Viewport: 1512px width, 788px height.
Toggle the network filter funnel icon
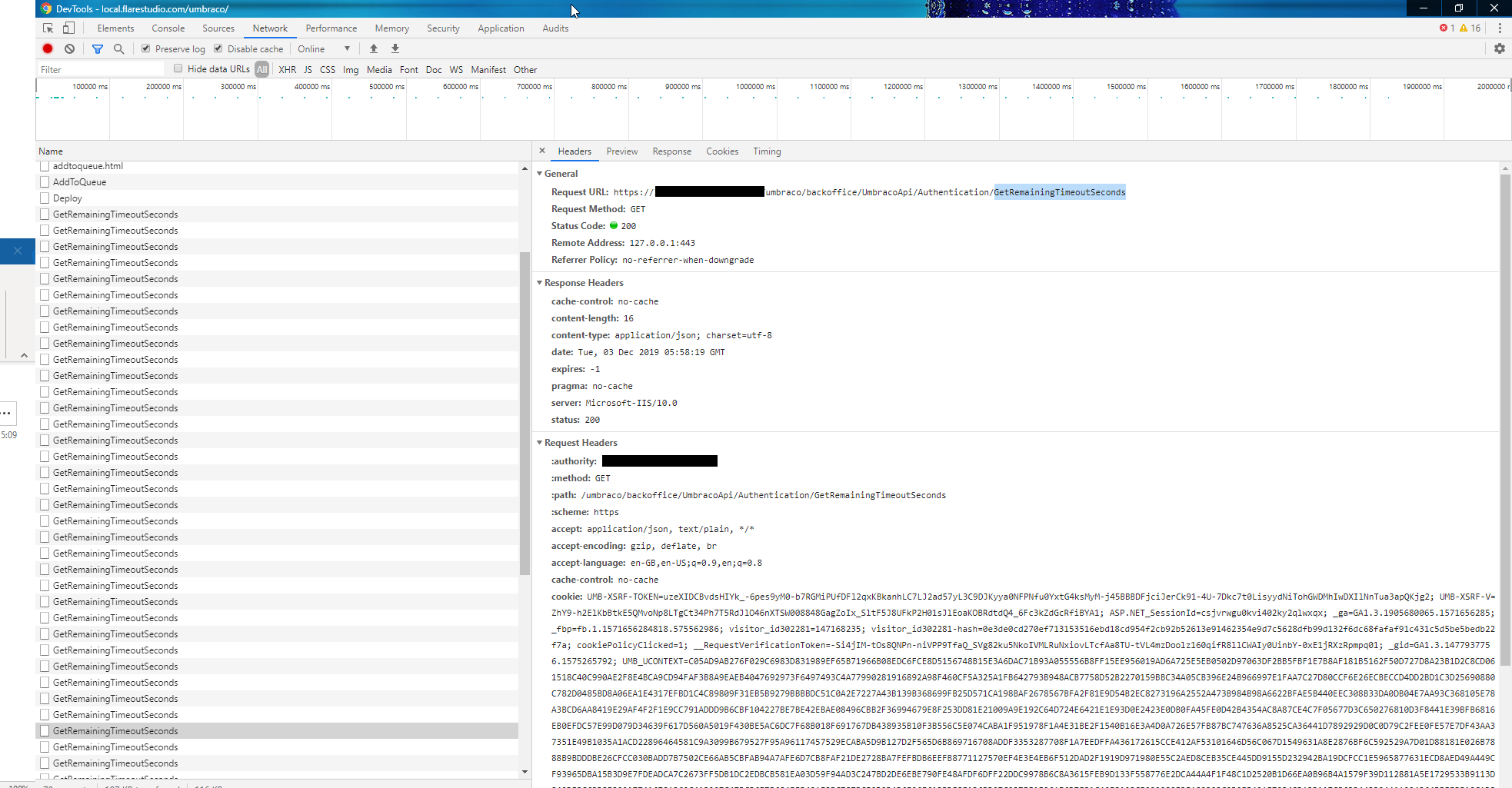point(98,48)
